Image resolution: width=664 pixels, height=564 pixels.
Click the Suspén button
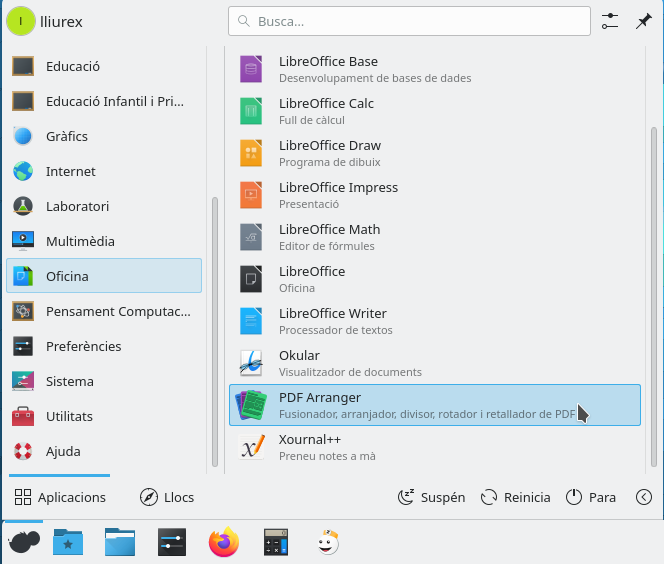pyautogui.click(x=431, y=497)
